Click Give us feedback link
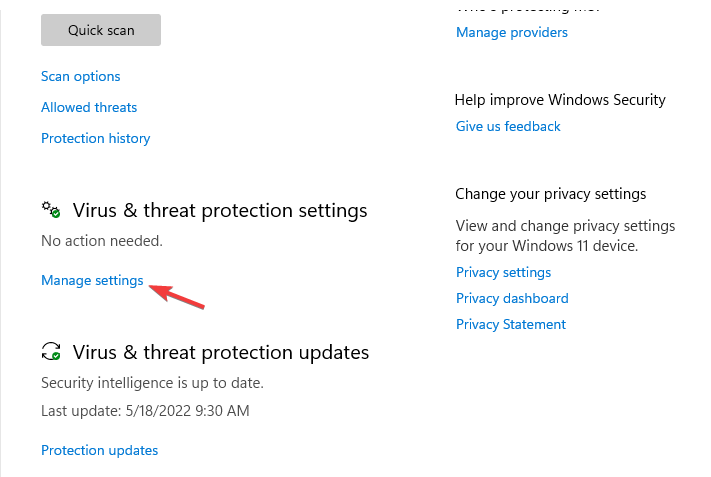This screenshot has height=477, width=711. pyautogui.click(x=508, y=127)
